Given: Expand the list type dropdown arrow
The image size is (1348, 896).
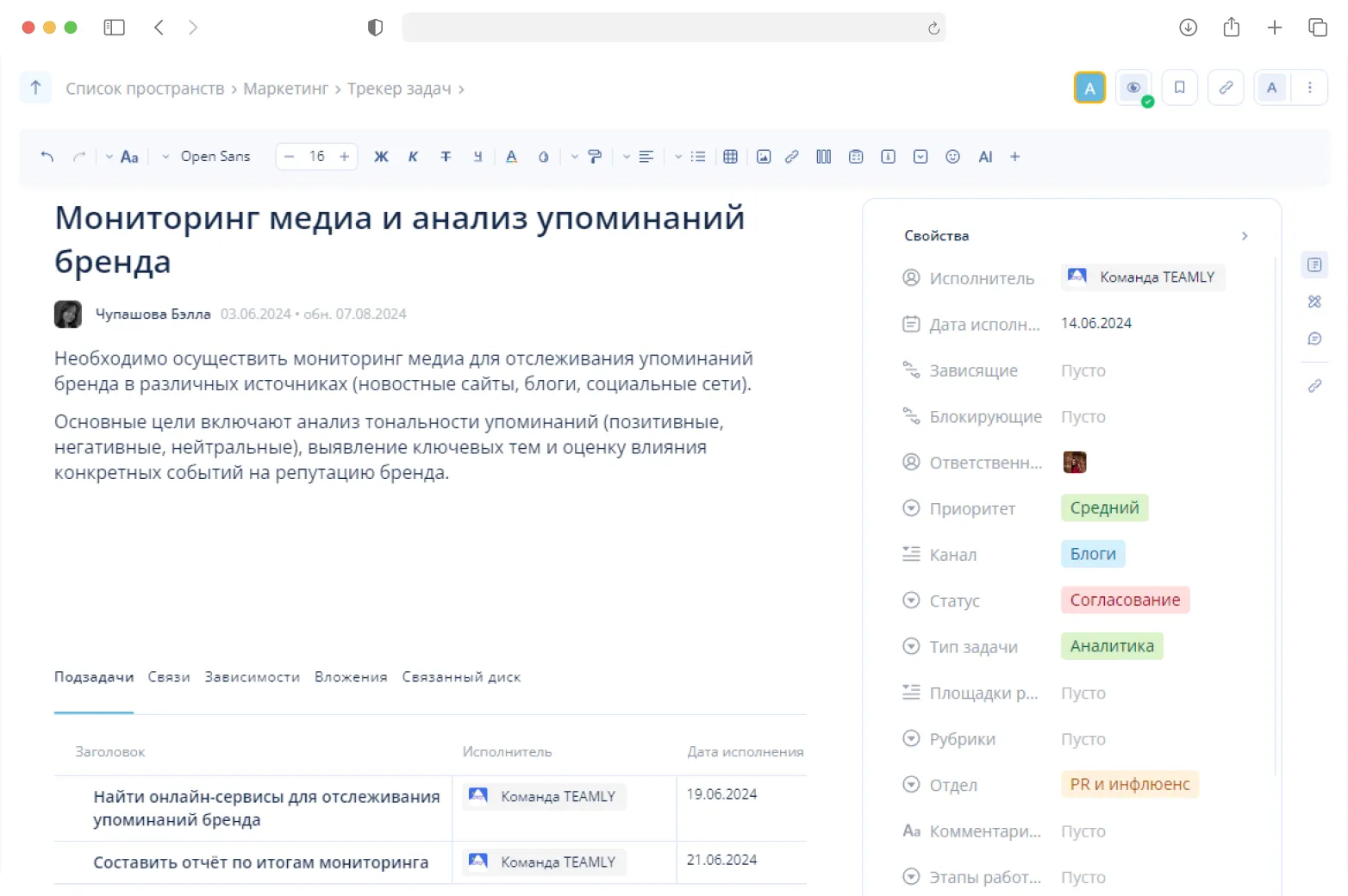Looking at the screenshot, I should coord(678,157).
